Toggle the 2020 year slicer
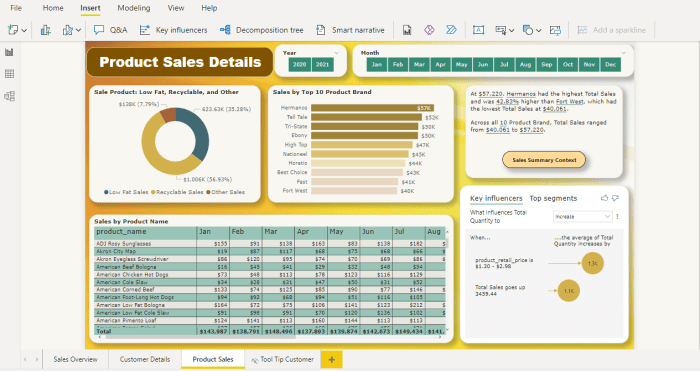Screen dimensions: 700x371 tap(300, 64)
